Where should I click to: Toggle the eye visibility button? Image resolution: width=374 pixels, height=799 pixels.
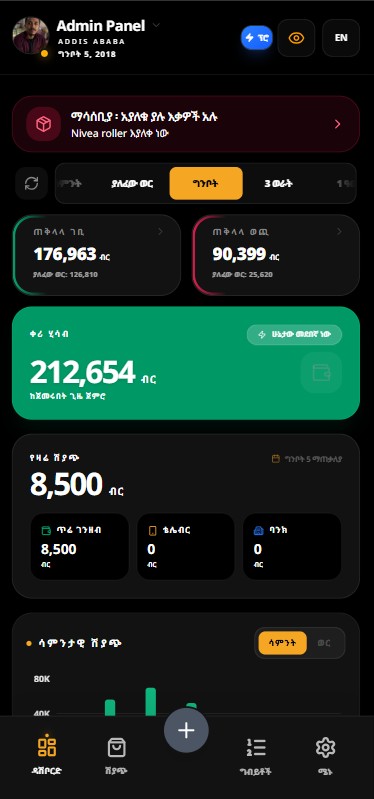pyautogui.click(x=296, y=38)
